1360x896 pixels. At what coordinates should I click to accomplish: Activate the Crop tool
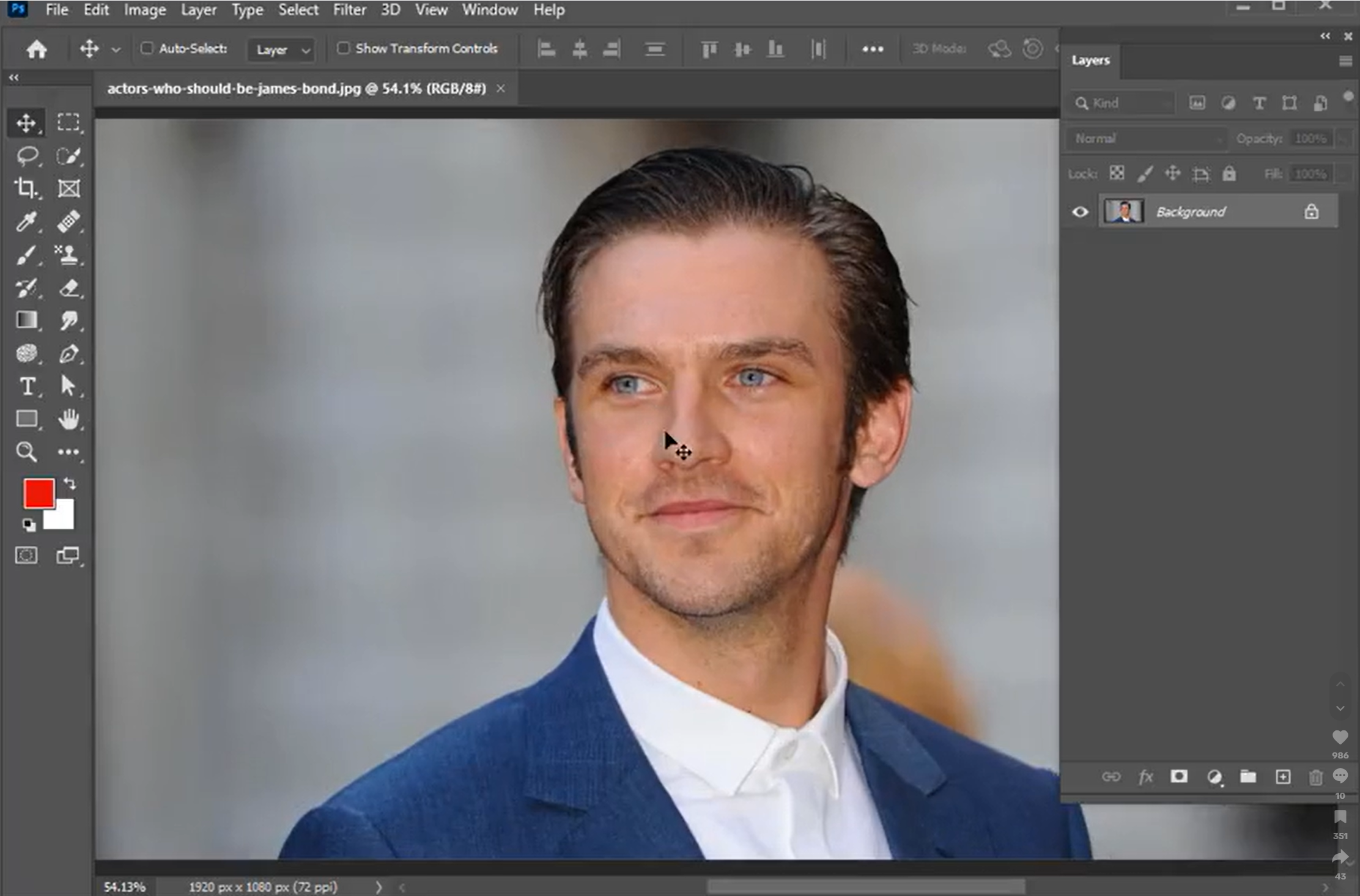coord(27,188)
